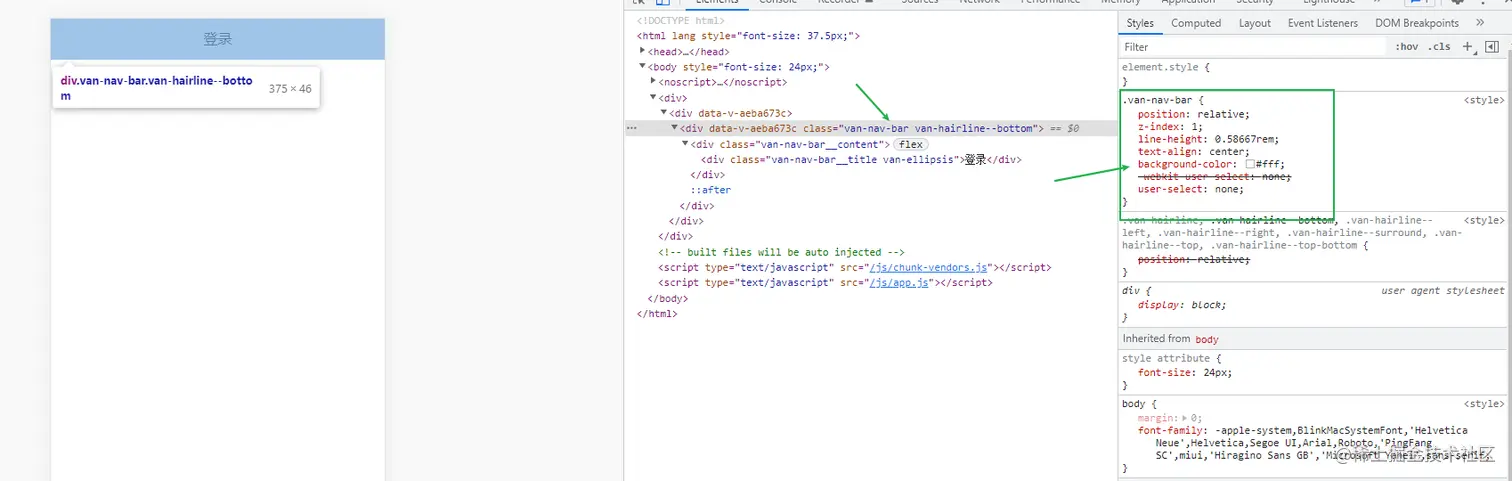
Task: Collapse the plain div node under body
Action: (654, 98)
